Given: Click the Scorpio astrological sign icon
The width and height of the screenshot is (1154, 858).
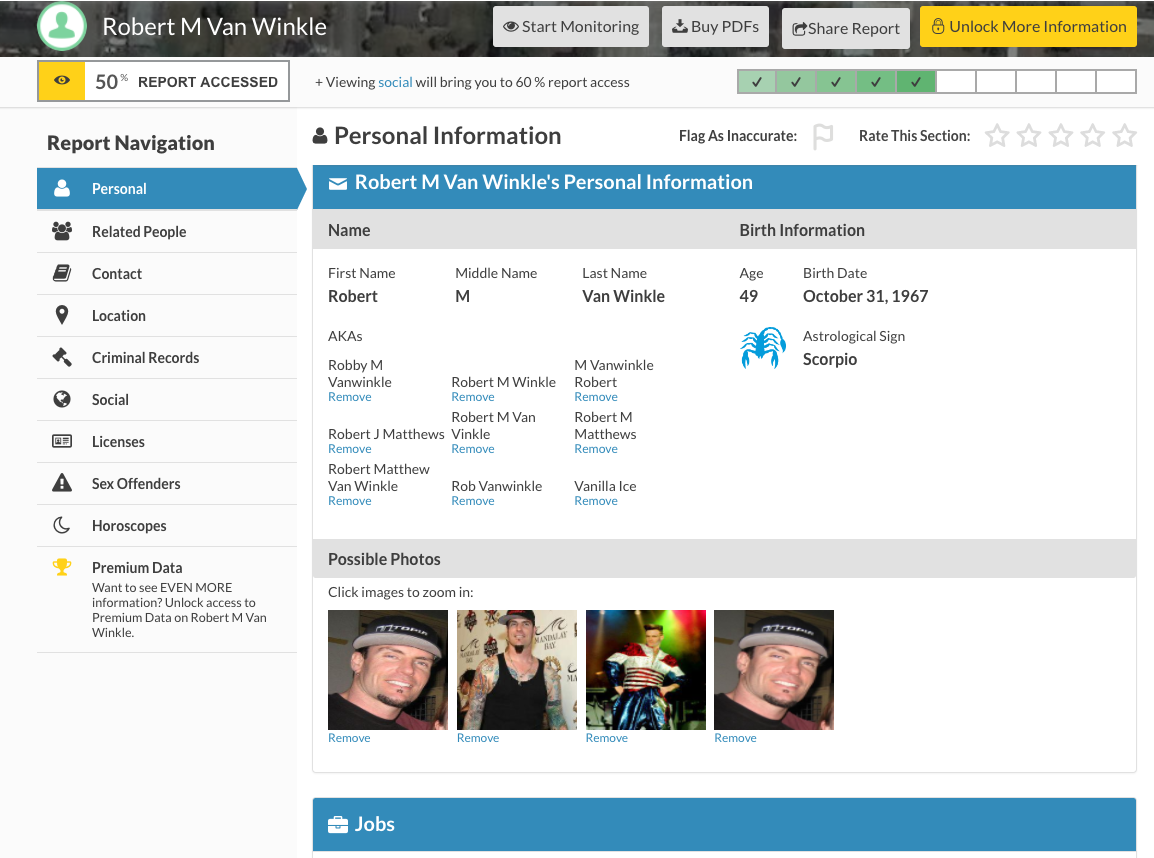Looking at the screenshot, I should pyautogui.click(x=763, y=348).
